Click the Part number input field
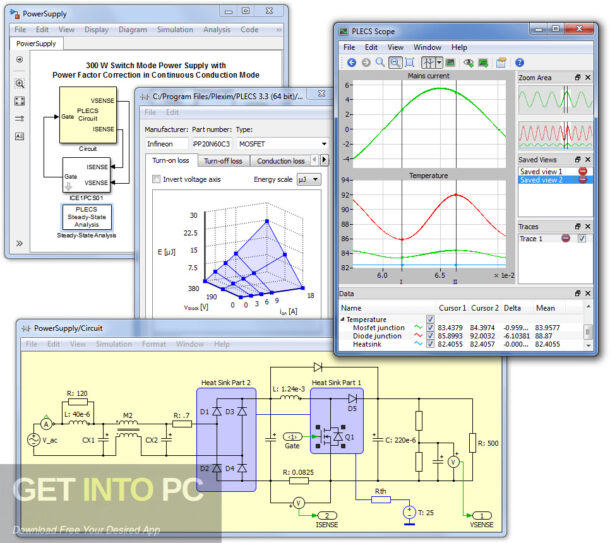 212,144
